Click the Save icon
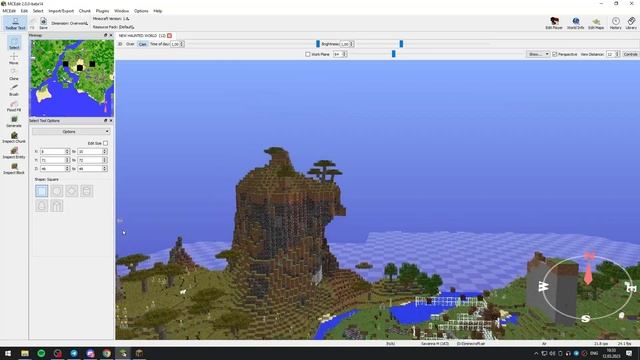 43,23
